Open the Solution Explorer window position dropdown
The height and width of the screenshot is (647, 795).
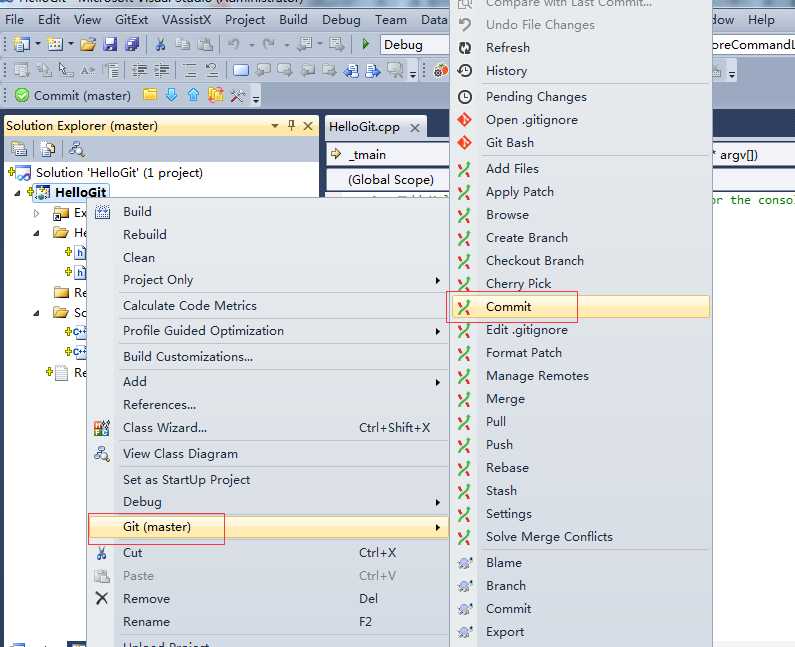click(275, 125)
